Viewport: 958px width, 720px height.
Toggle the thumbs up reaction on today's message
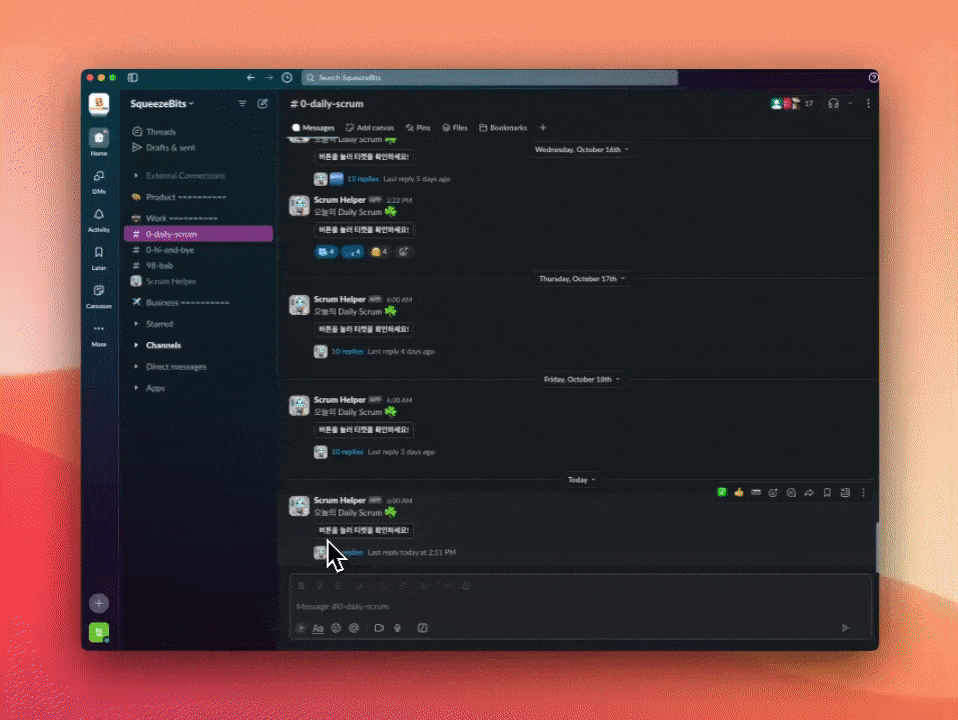739,492
